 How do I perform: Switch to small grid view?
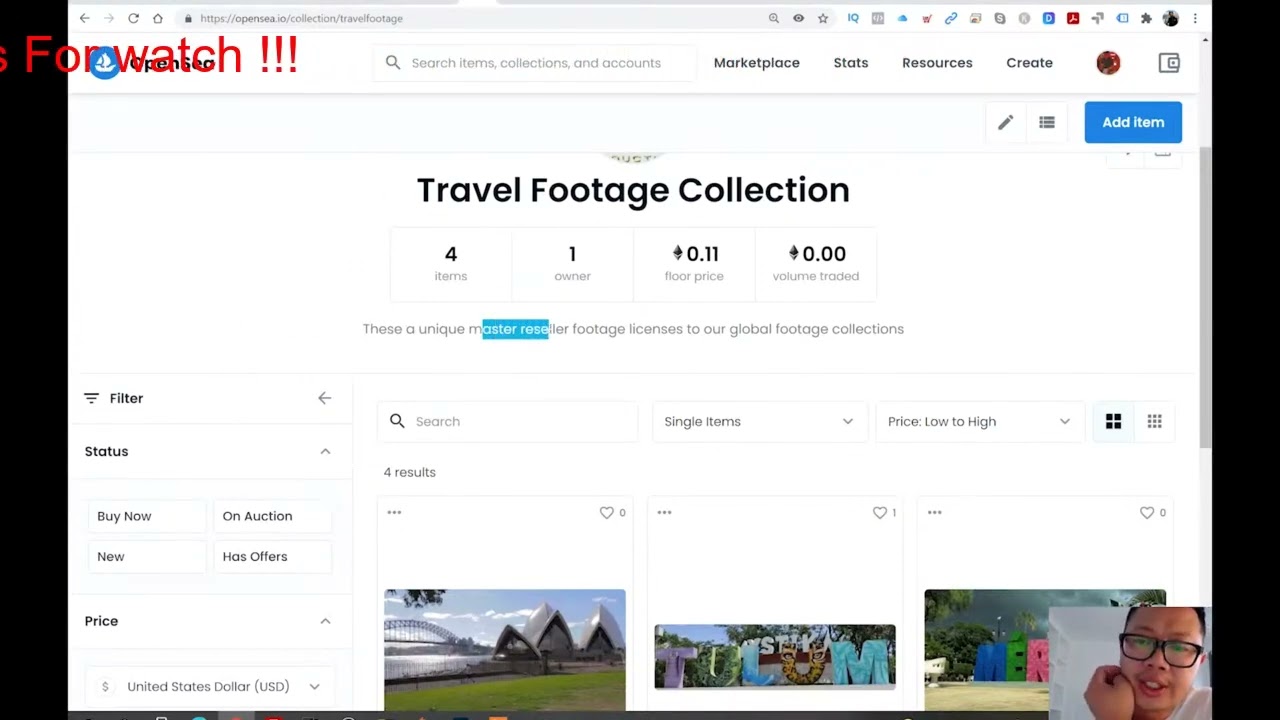tap(1154, 421)
